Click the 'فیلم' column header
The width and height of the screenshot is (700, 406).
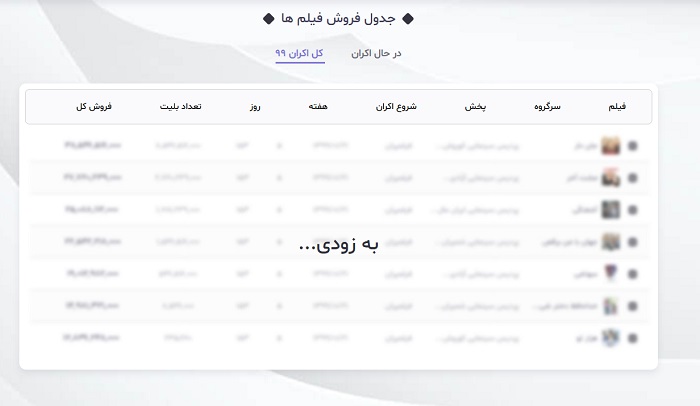(617, 106)
